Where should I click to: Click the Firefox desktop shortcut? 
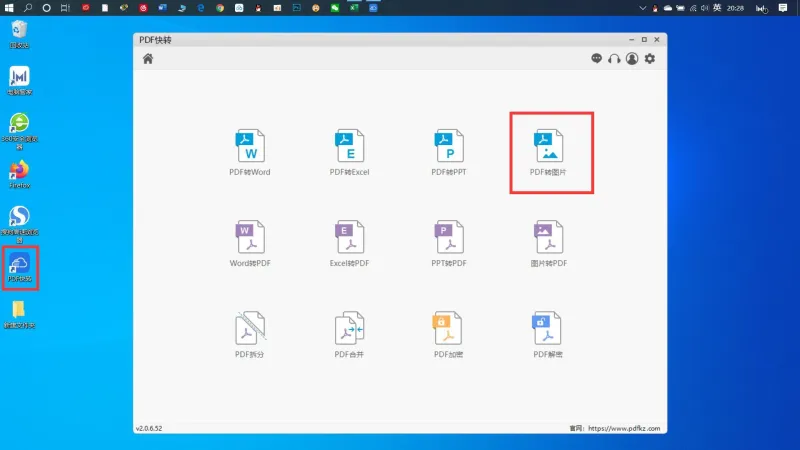click(x=19, y=174)
